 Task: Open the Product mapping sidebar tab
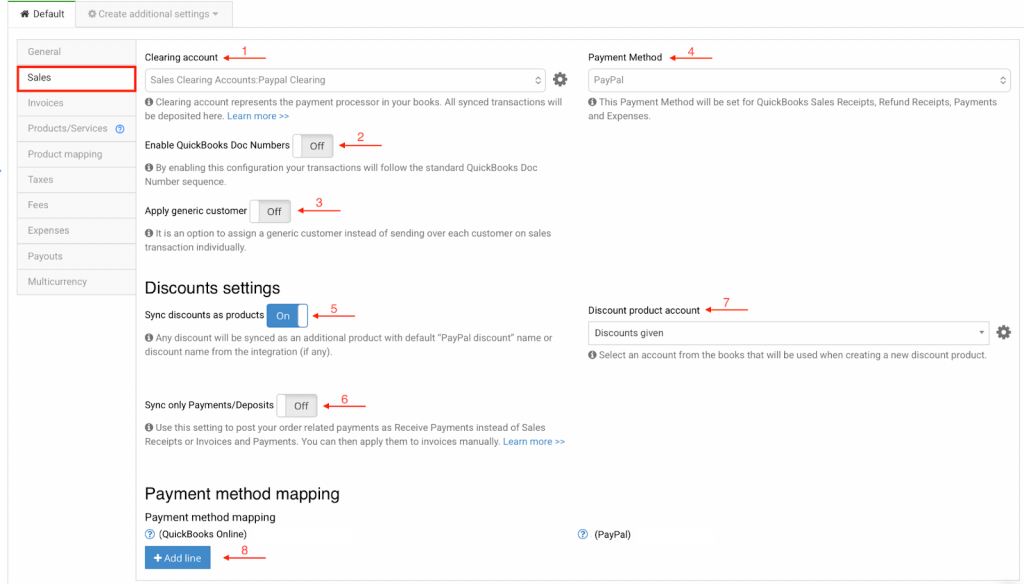click(65, 154)
